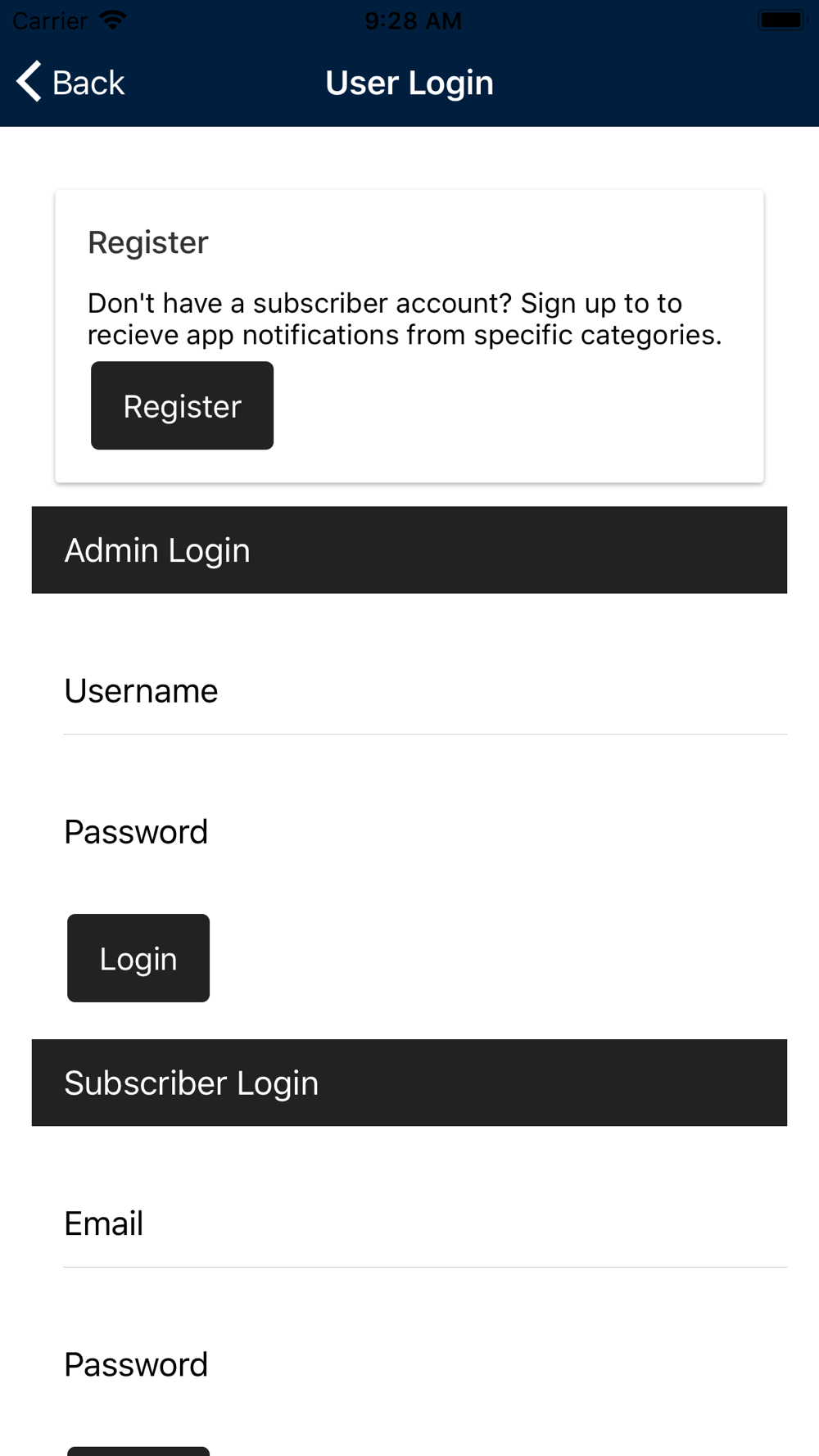The image size is (819, 1456).
Task: Click the divider line beneath Username
Action: click(x=424, y=735)
